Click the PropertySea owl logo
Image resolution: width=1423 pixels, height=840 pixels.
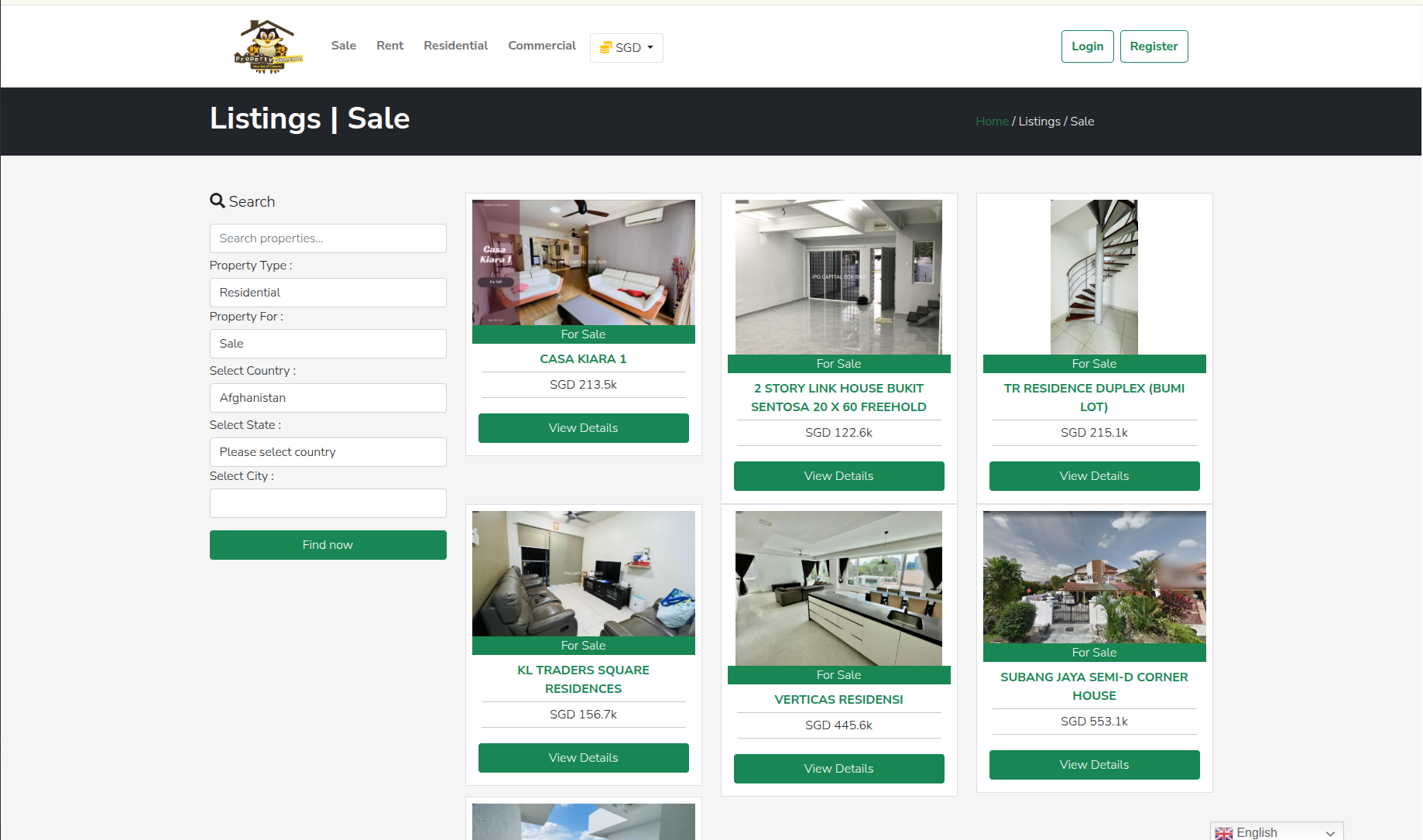tap(268, 46)
